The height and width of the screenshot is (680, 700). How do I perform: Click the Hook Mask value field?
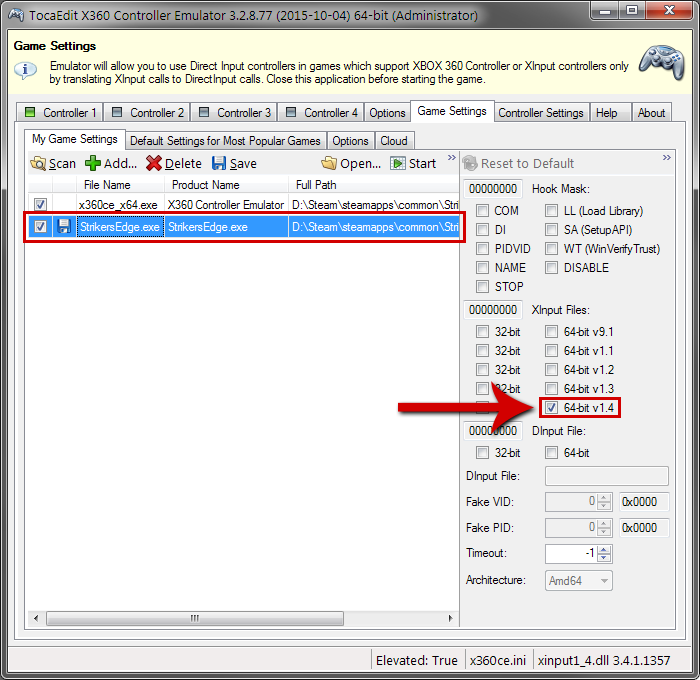[493, 188]
